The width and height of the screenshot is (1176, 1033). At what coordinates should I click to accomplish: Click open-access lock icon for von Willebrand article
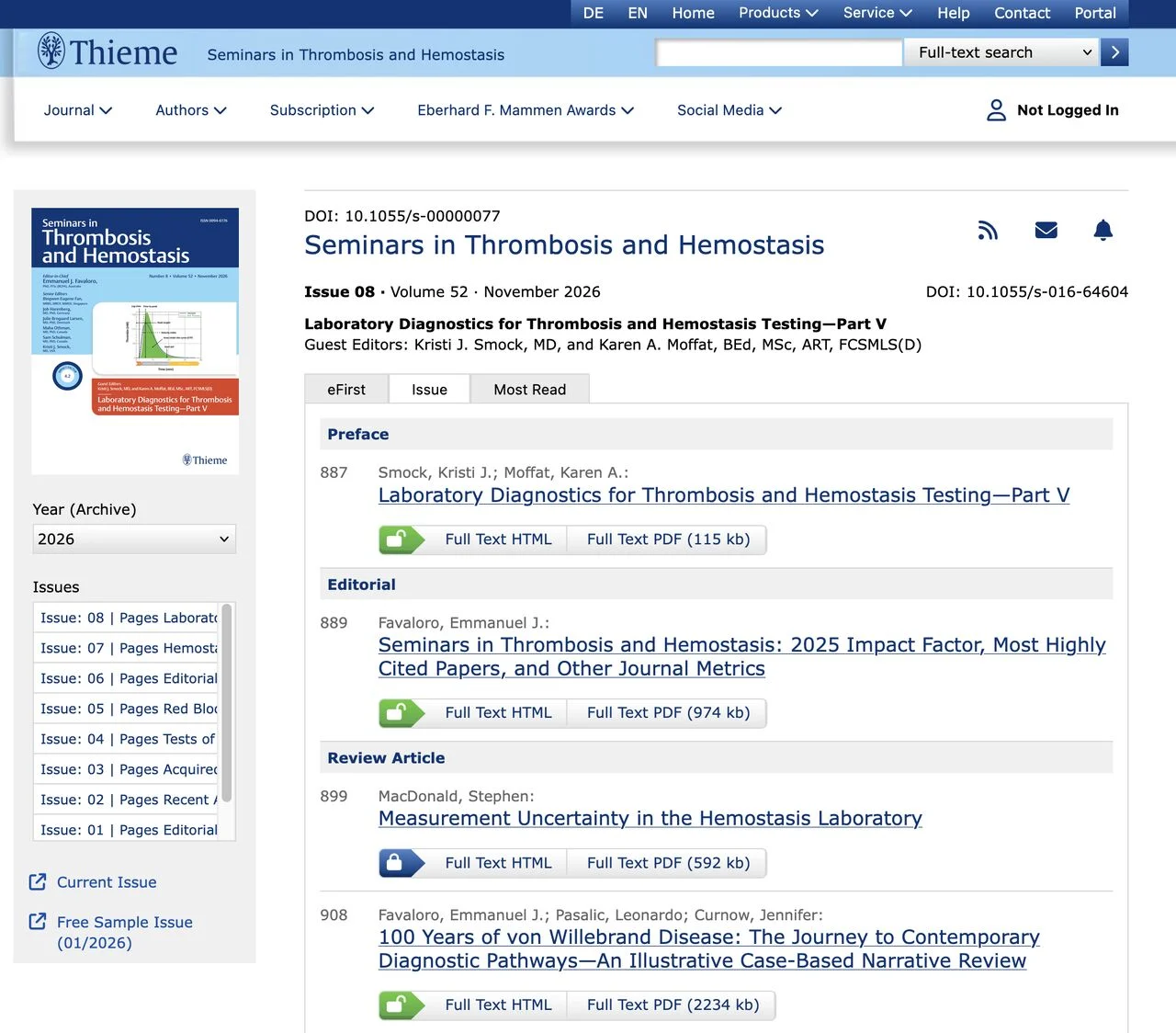click(402, 1005)
